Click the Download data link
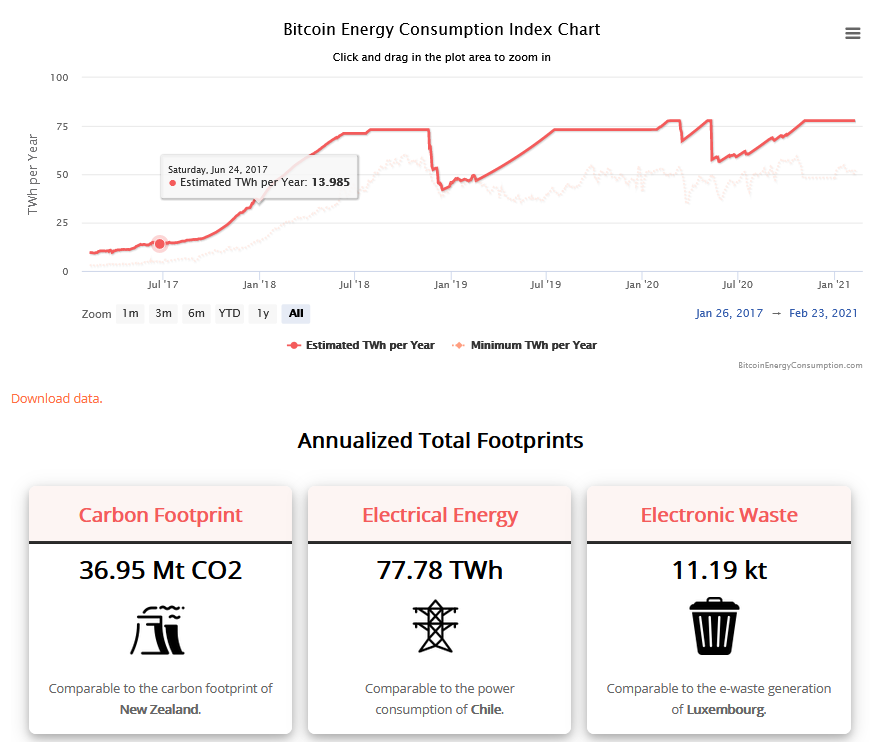Viewport: 872px width, 742px height. (x=56, y=398)
